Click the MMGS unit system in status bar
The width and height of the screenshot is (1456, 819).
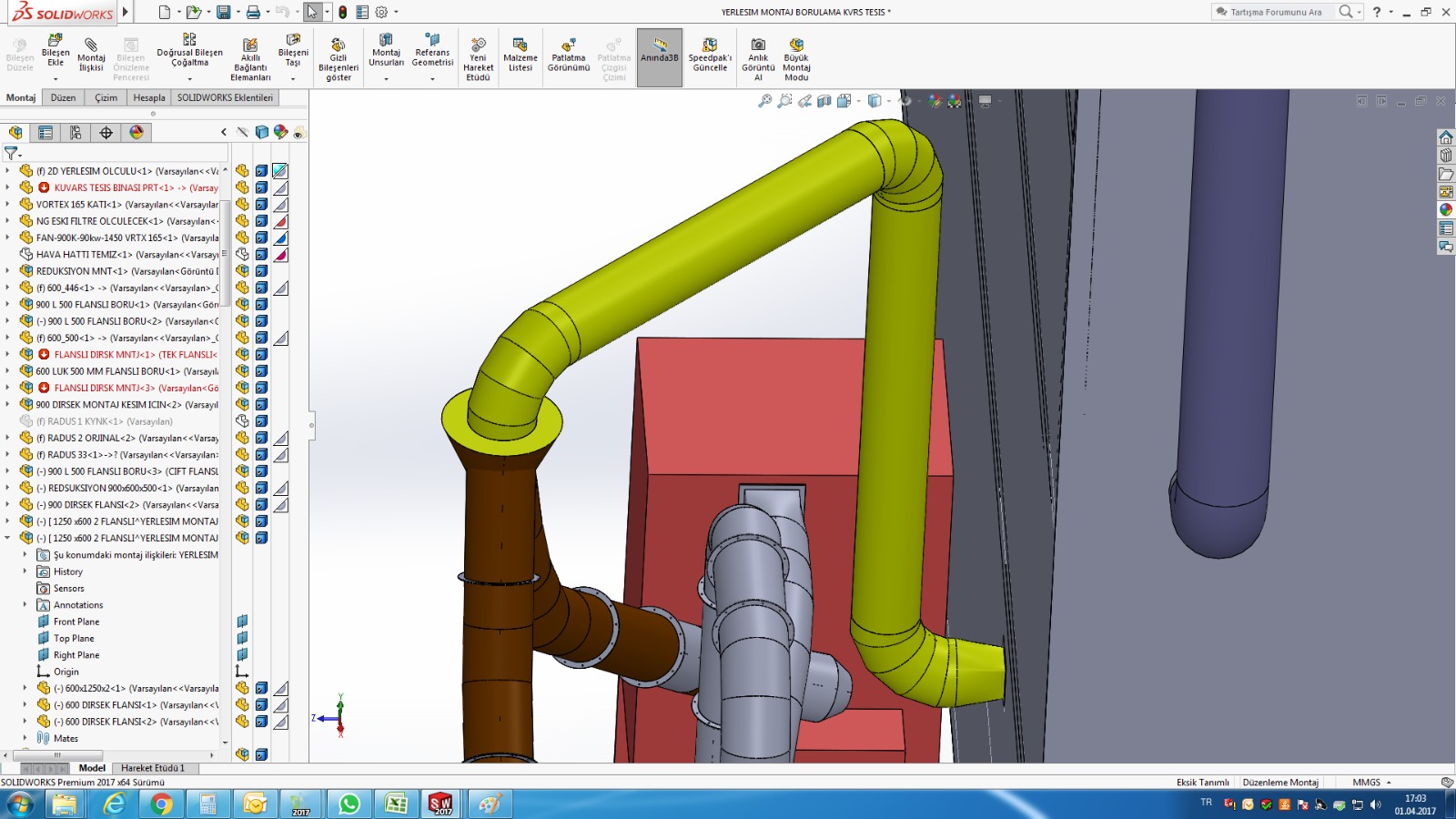click(x=1366, y=783)
